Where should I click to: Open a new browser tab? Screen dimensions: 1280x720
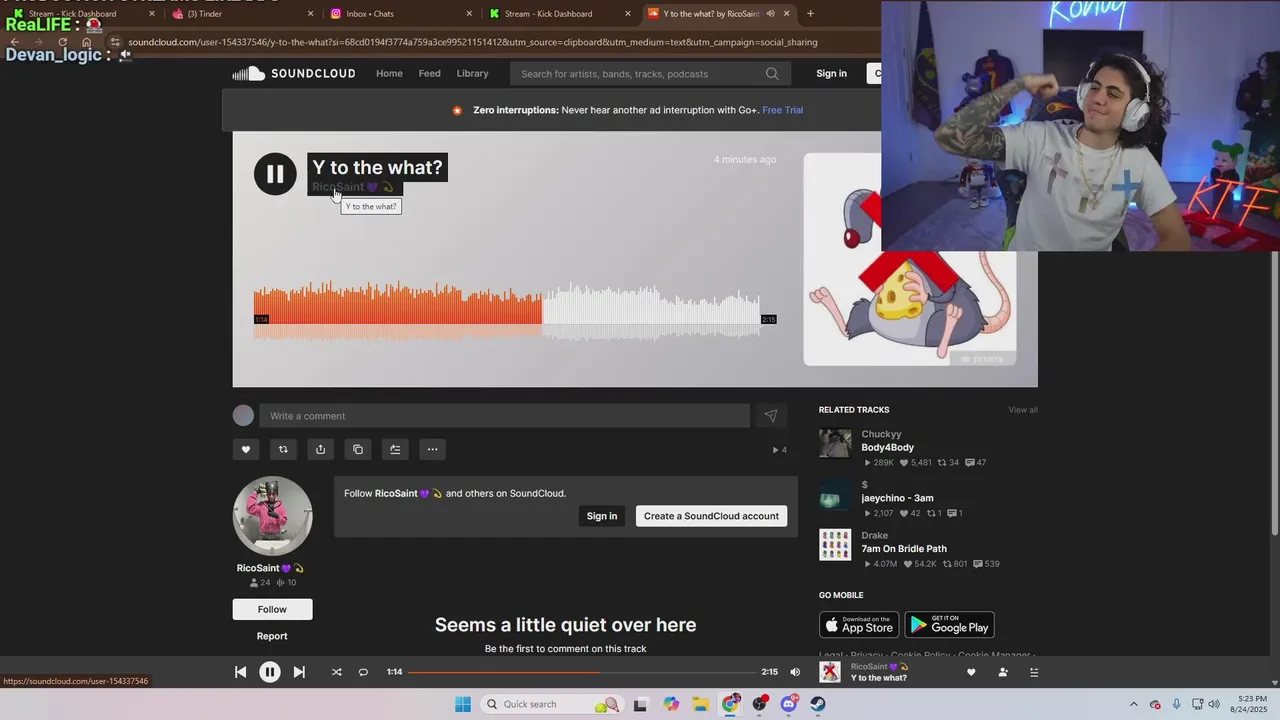(x=810, y=14)
